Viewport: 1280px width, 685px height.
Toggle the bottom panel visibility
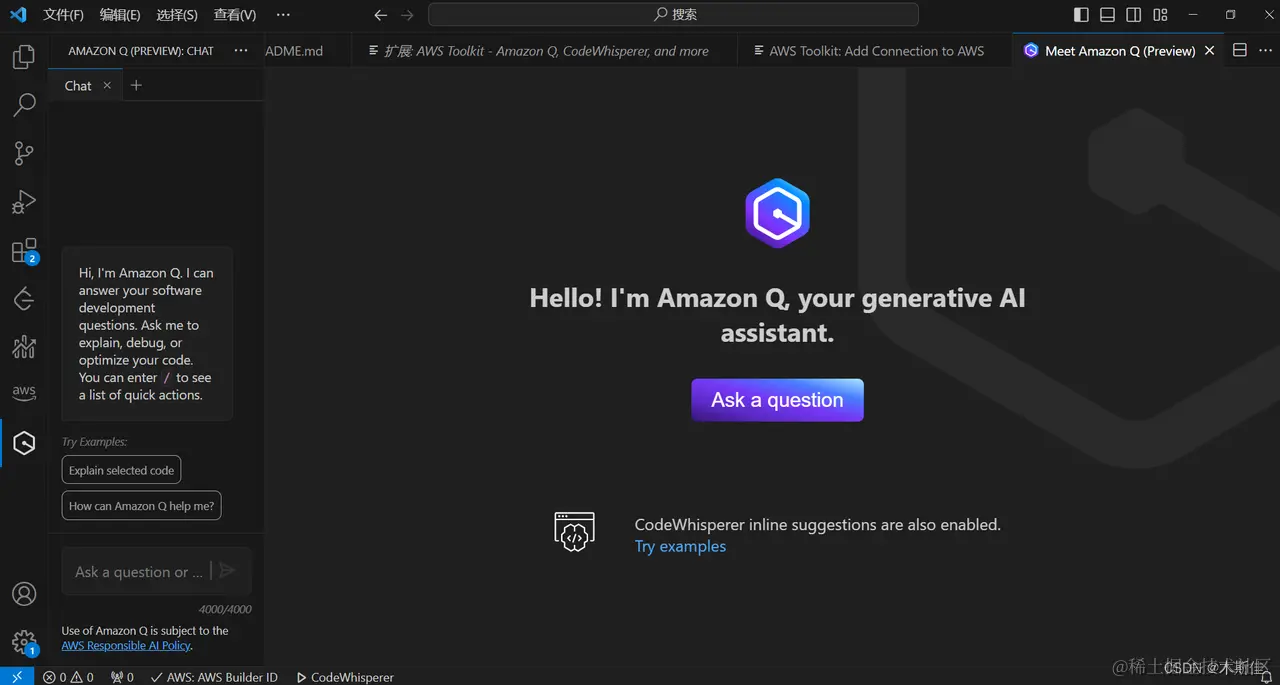pos(1107,15)
